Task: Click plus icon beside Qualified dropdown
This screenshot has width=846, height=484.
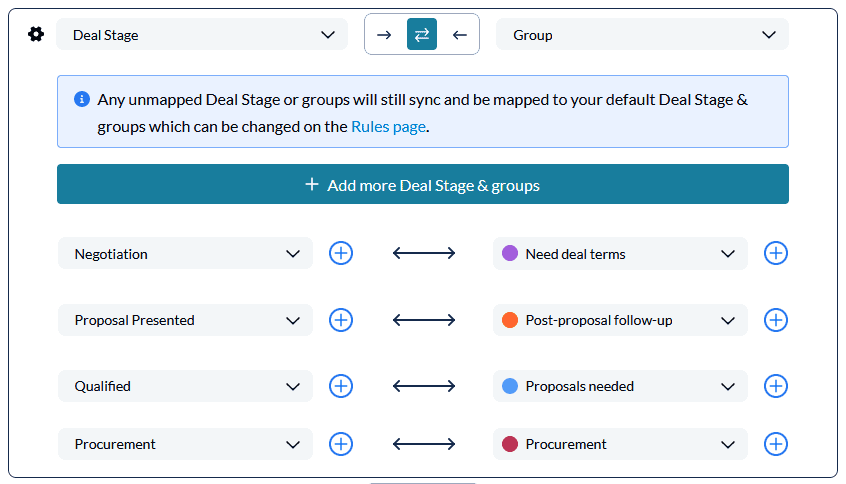Action: tap(341, 386)
